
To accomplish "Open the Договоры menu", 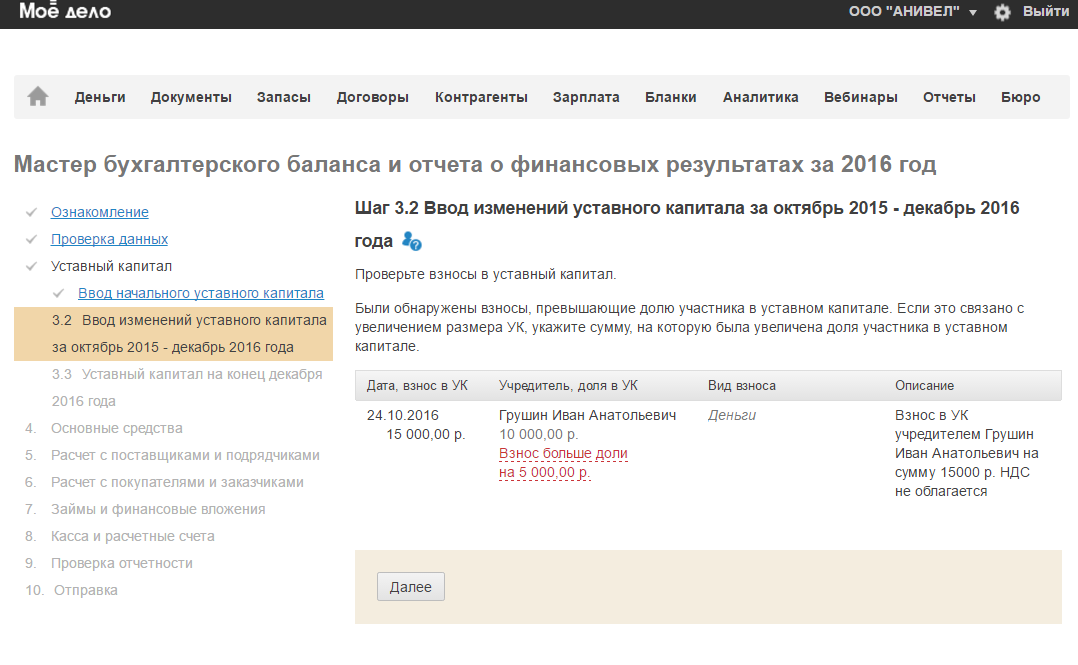I will [373, 97].
